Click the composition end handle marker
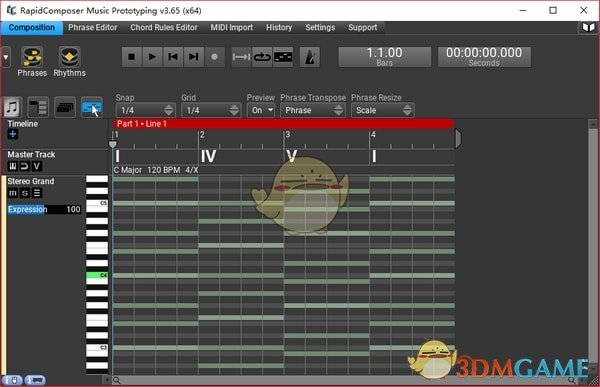Screen dimensions: 600x387 (458, 138)
